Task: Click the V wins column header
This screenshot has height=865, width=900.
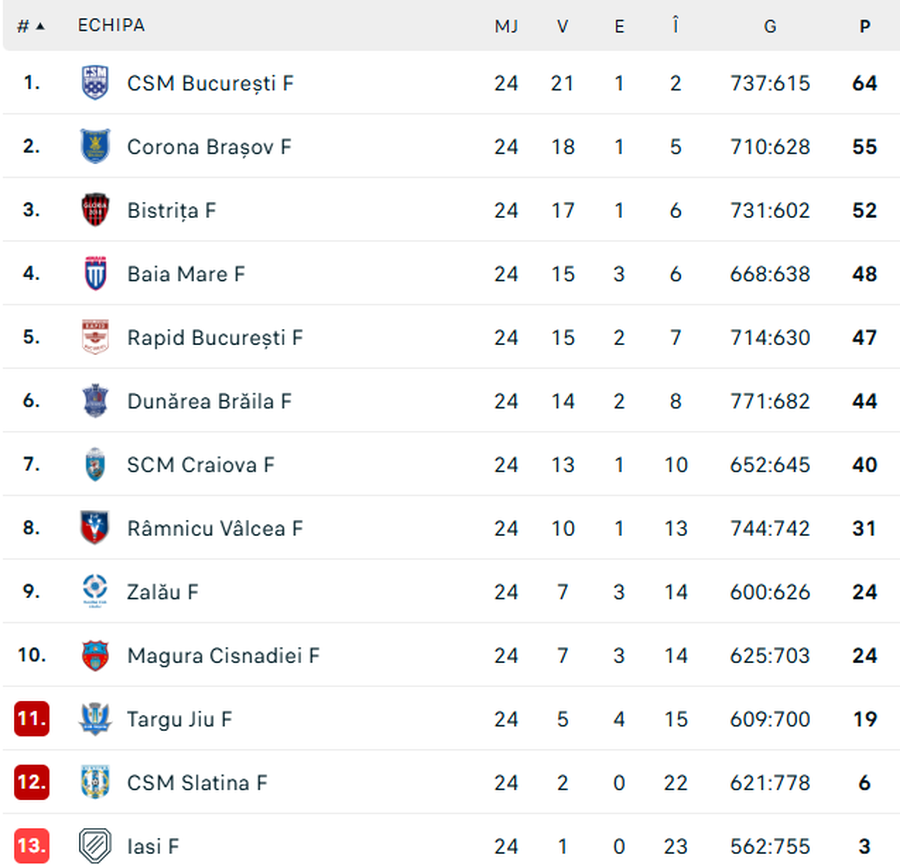Action: coord(563,26)
